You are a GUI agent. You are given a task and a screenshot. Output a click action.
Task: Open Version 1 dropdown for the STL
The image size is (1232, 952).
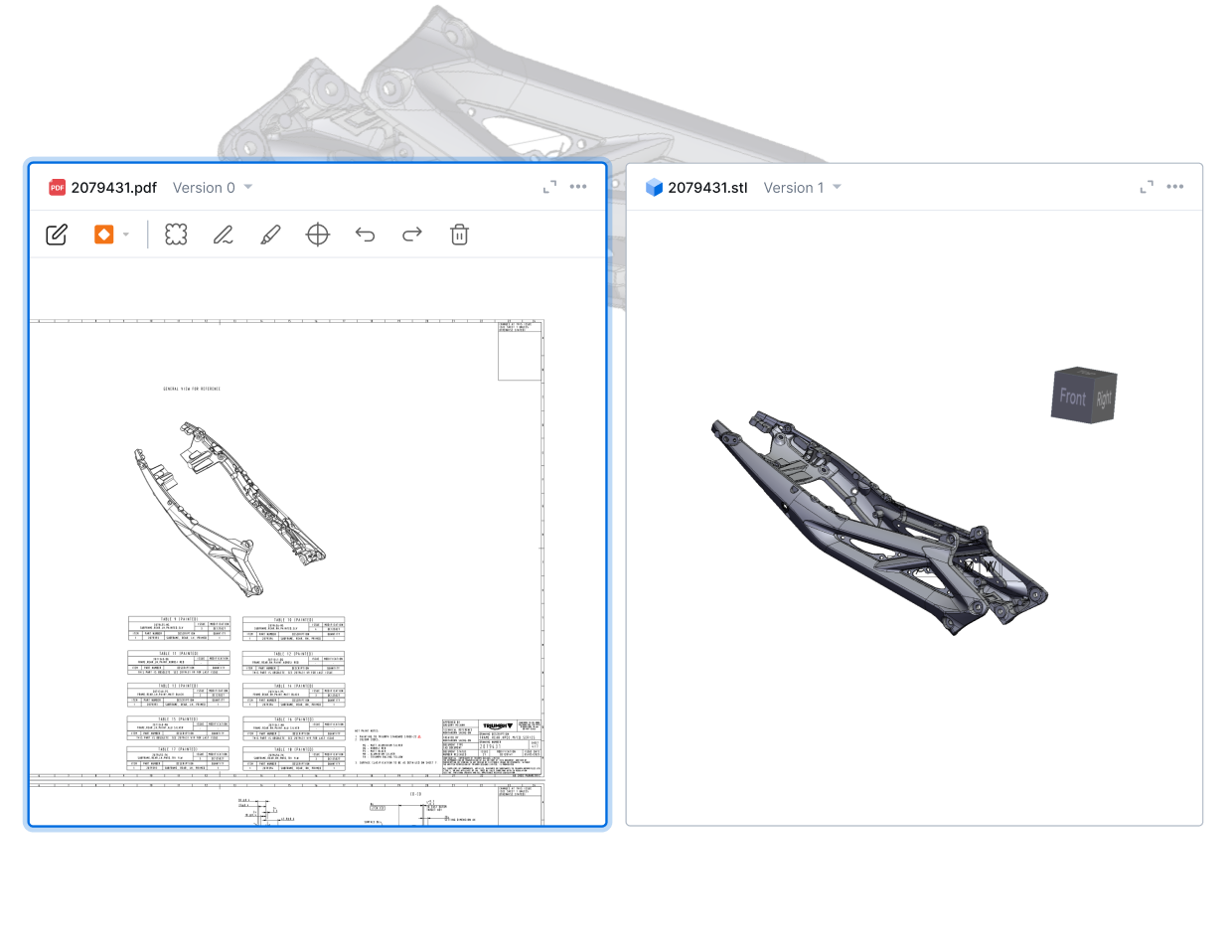803,188
